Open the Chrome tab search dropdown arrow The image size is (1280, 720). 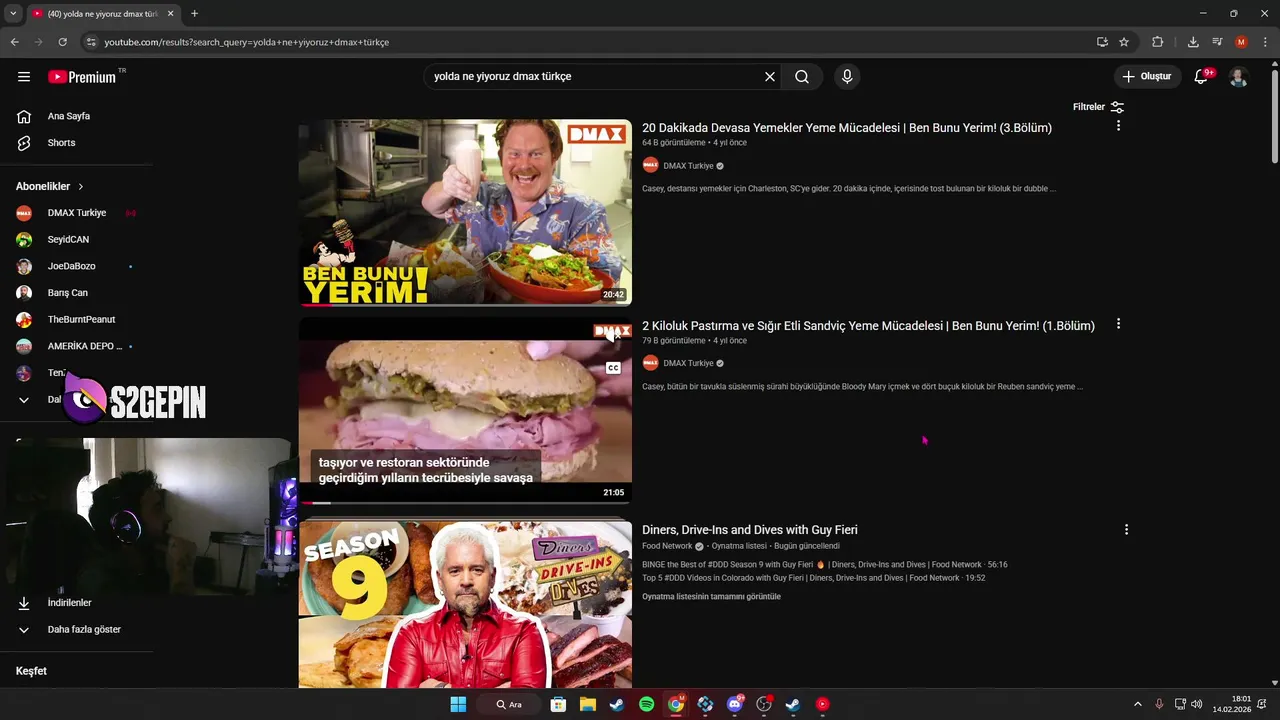[13, 14]
